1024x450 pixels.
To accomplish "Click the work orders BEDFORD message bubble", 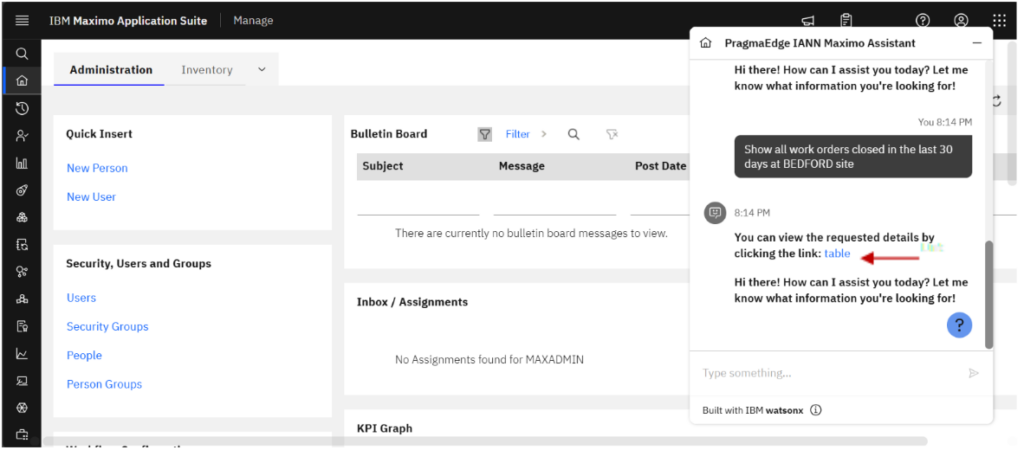I will (853, 157).
